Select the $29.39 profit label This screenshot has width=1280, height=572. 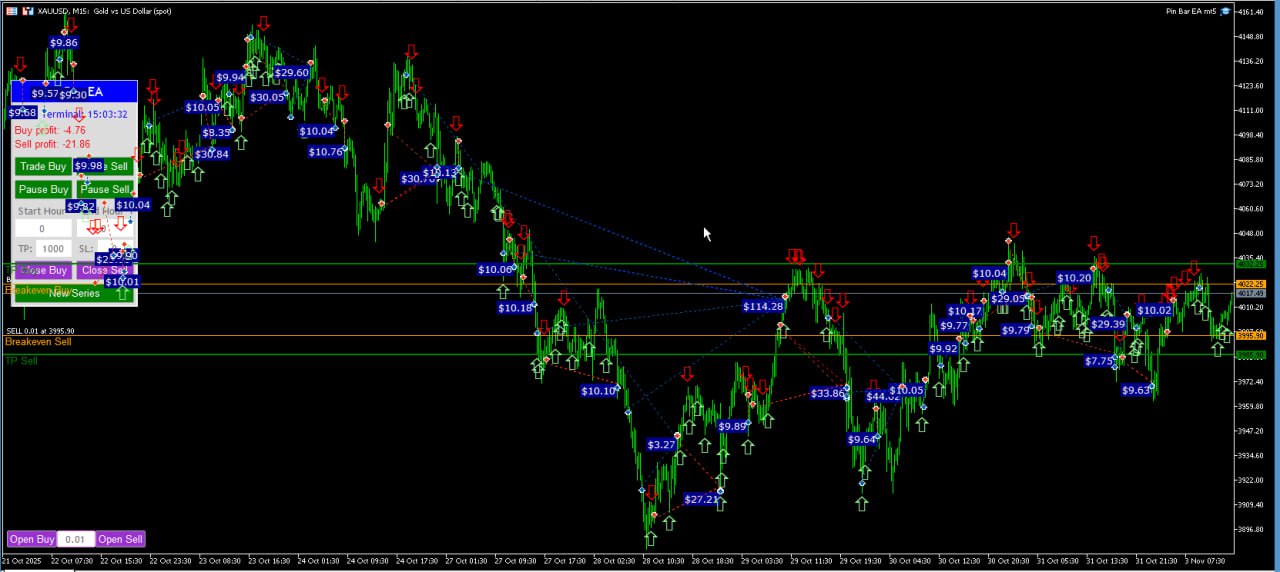pos(1108,324)
